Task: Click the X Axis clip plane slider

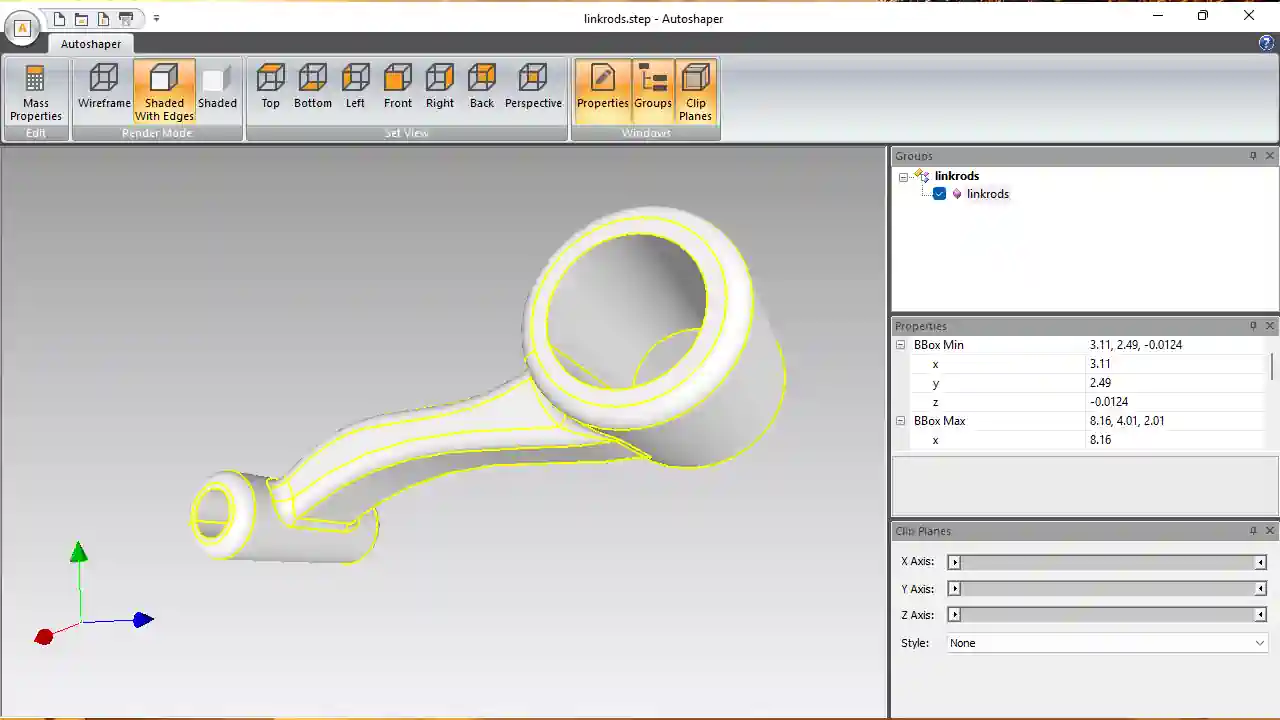Action: click(1106, 562)
